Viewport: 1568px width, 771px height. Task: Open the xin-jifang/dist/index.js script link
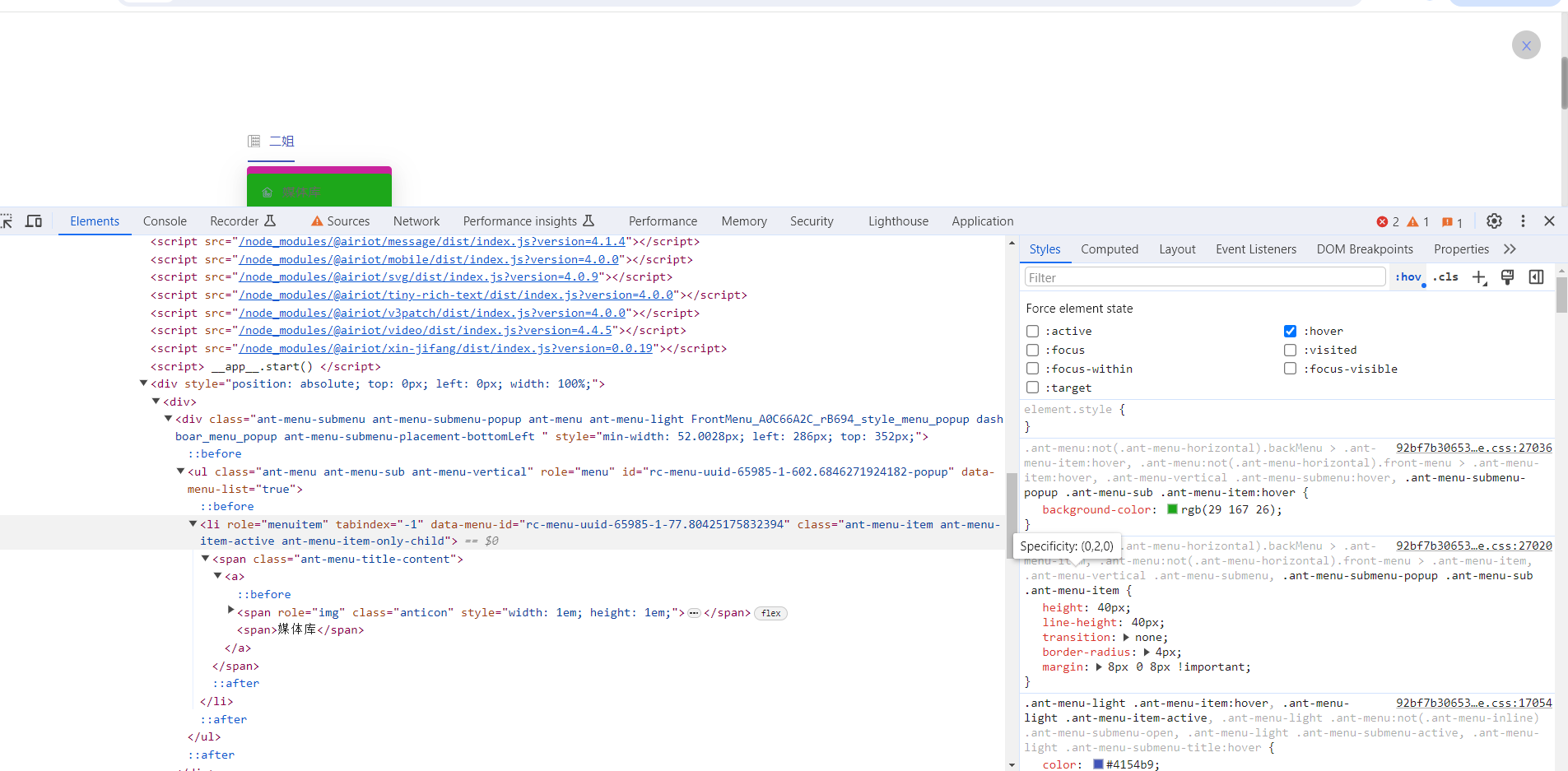445,349
